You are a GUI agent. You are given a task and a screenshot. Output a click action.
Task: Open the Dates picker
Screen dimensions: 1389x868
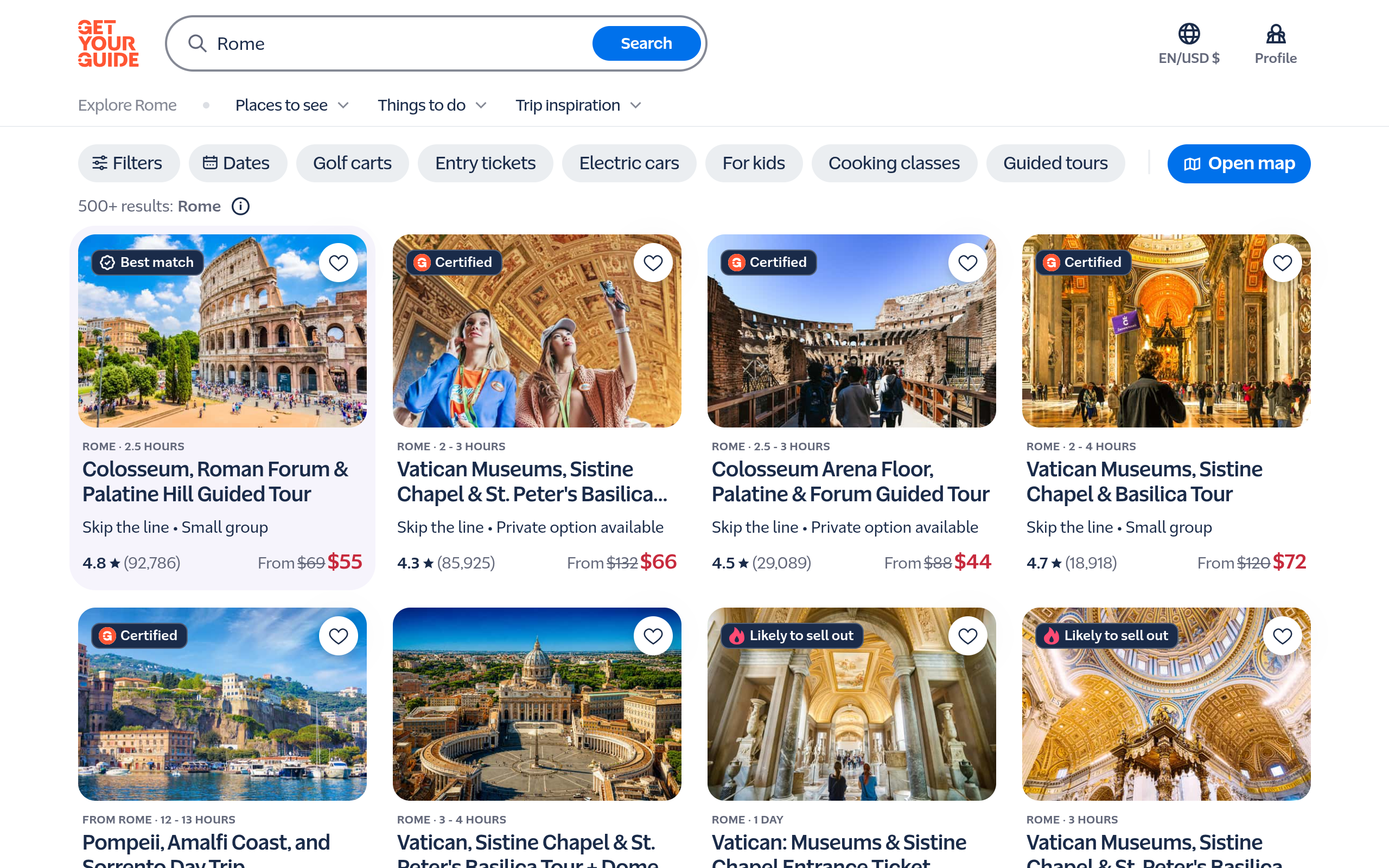click(238, 163)
